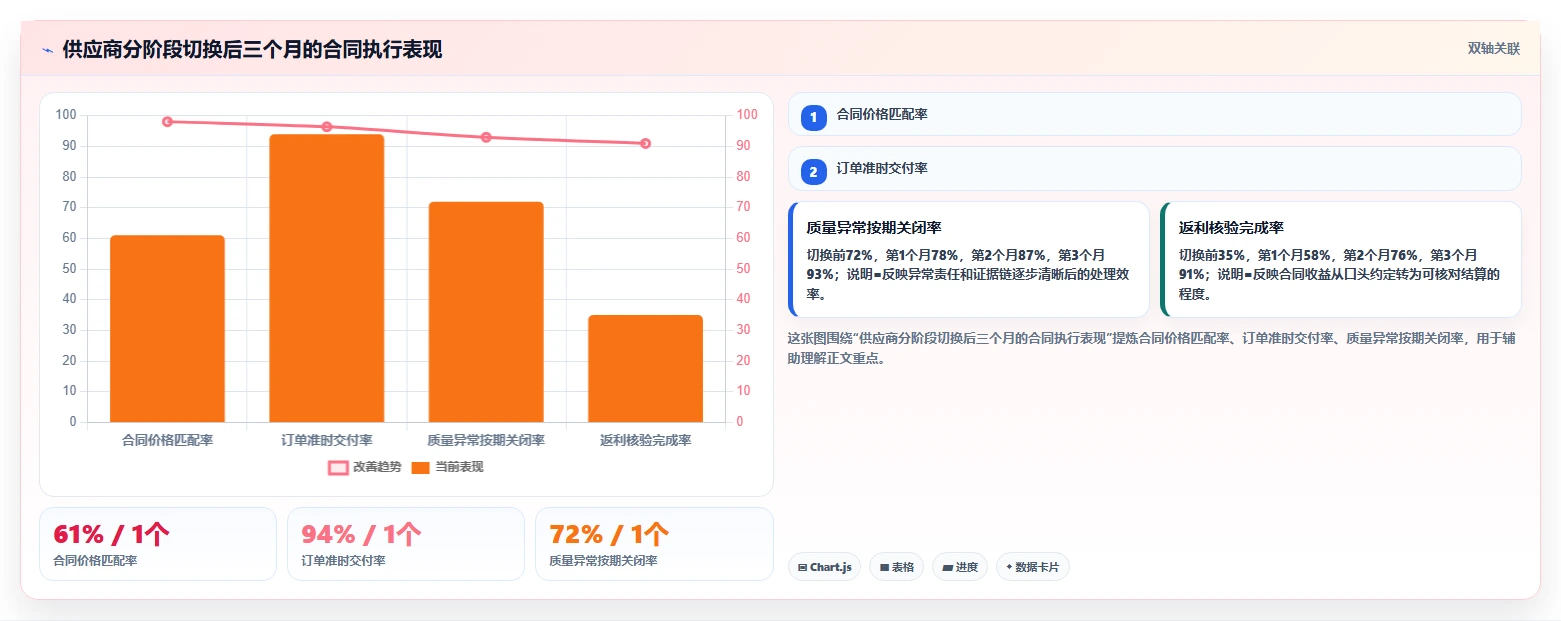Click the 94% / 1个 stat card

click(x=406, y=544)
